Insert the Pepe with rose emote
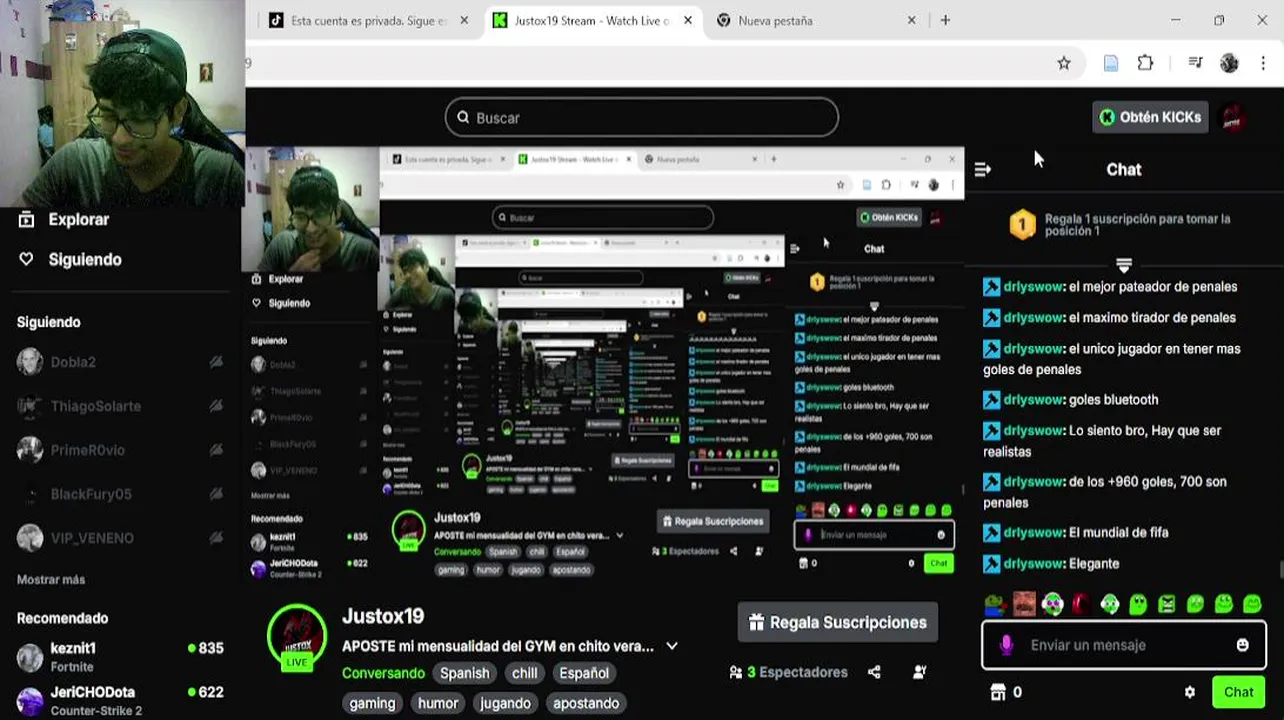 995,603
